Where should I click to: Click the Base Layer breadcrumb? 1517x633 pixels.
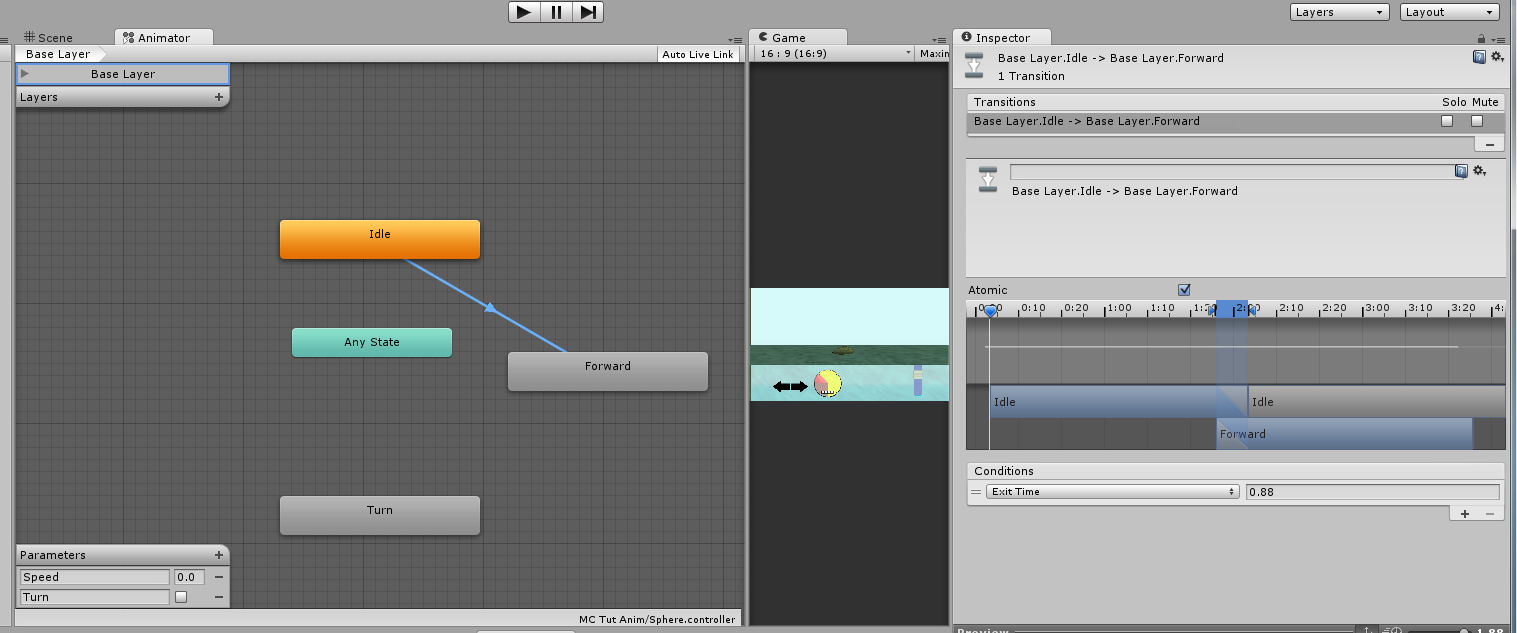pos(58,54)
